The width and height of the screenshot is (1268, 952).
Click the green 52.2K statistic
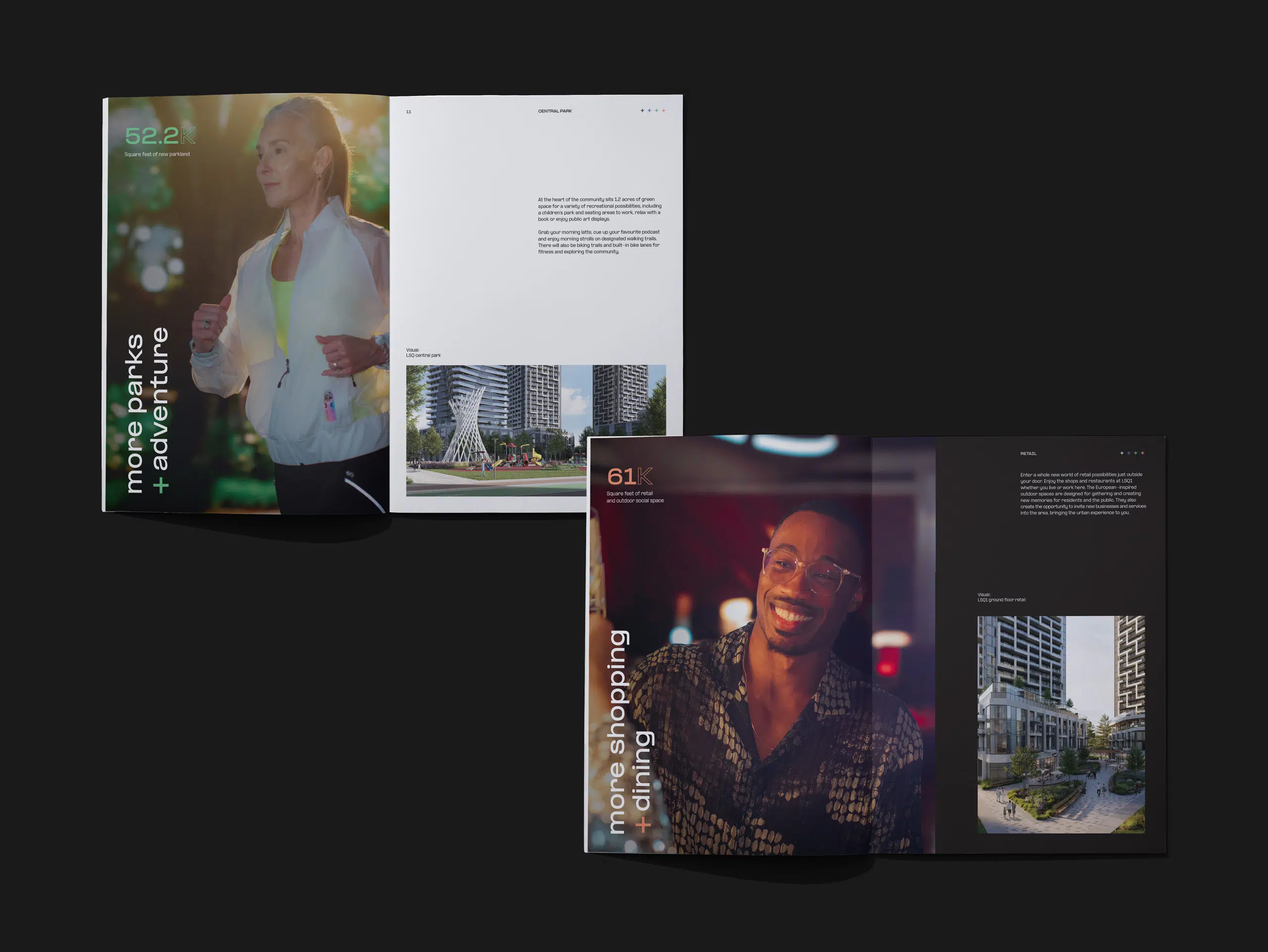point(160,136)
